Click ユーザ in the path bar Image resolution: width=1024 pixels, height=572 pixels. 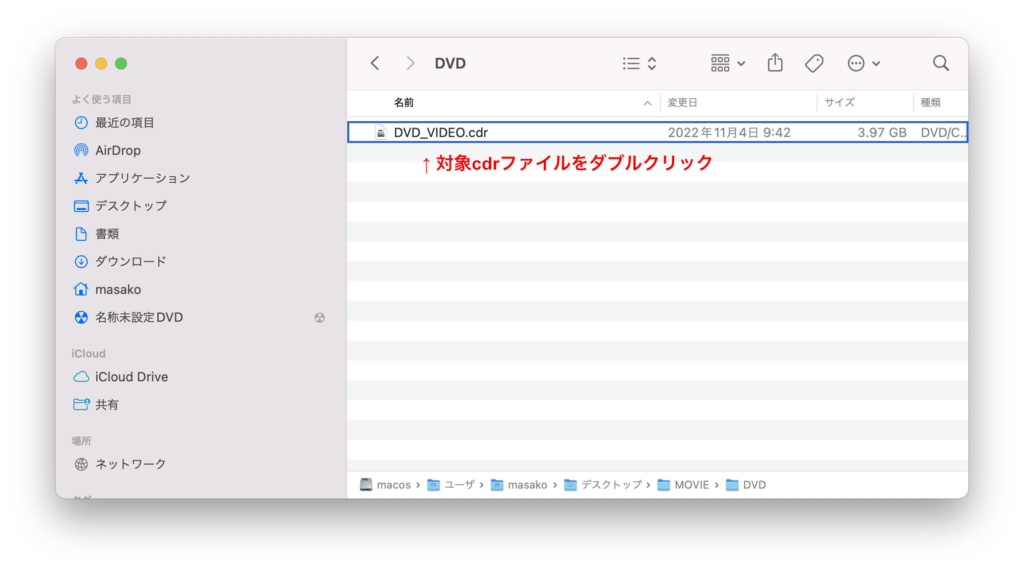click(x=451, y=485)
